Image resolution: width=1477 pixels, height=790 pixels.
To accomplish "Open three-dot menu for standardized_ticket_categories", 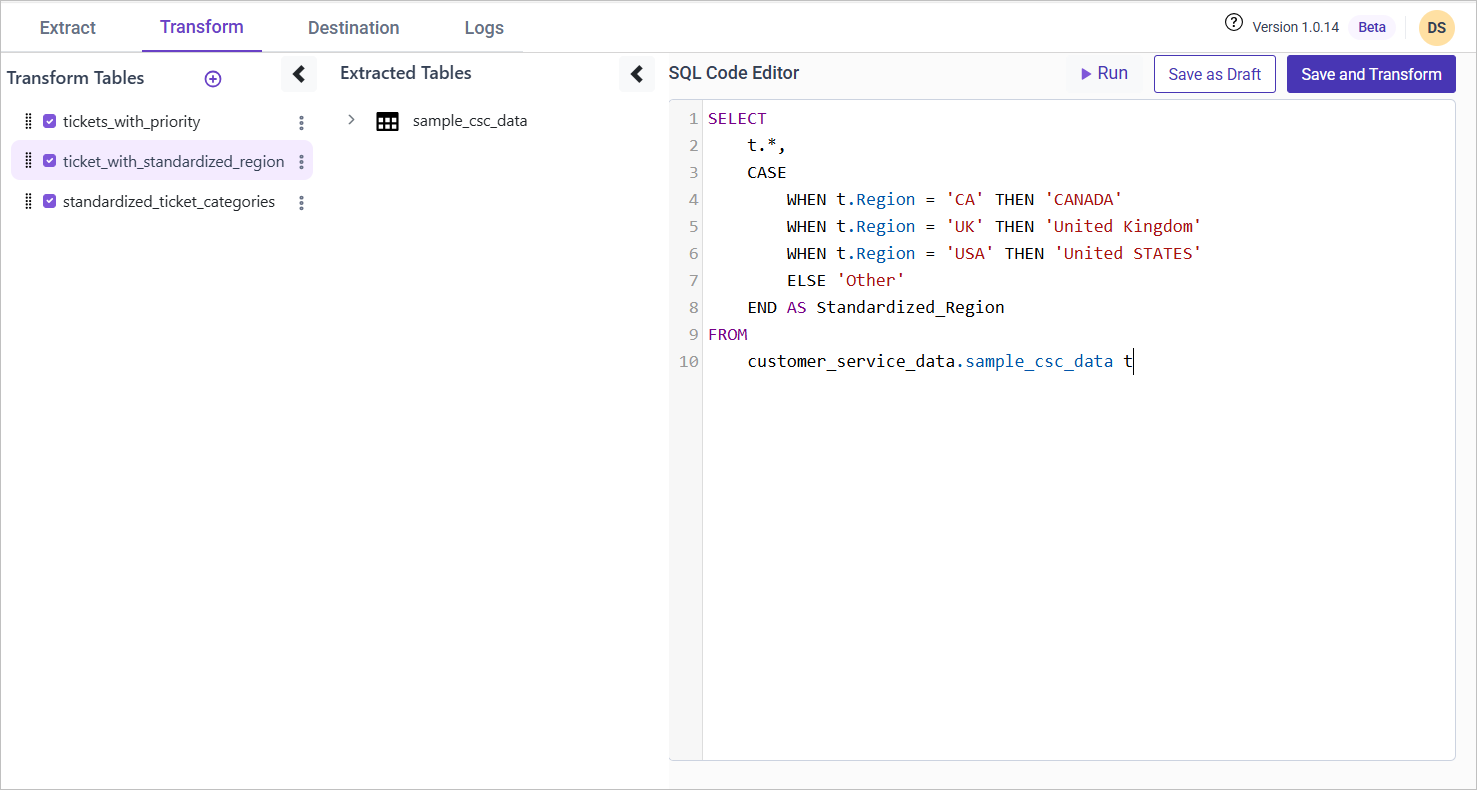I will tap(301, 202).
